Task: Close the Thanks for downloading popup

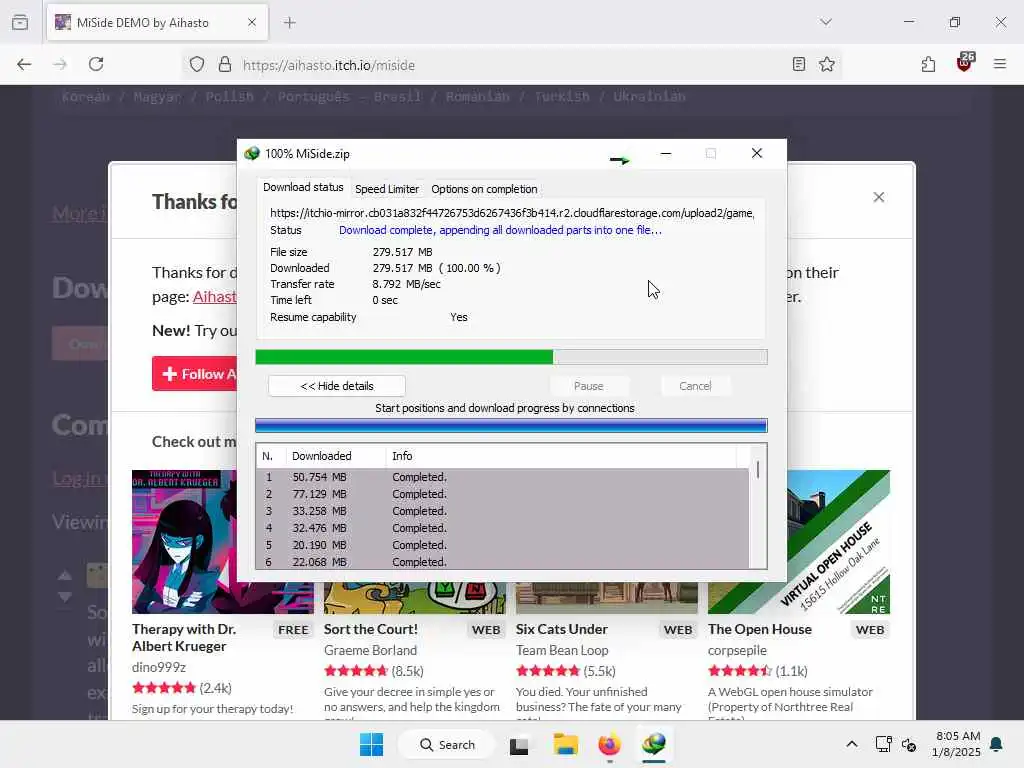Action: 878,197
